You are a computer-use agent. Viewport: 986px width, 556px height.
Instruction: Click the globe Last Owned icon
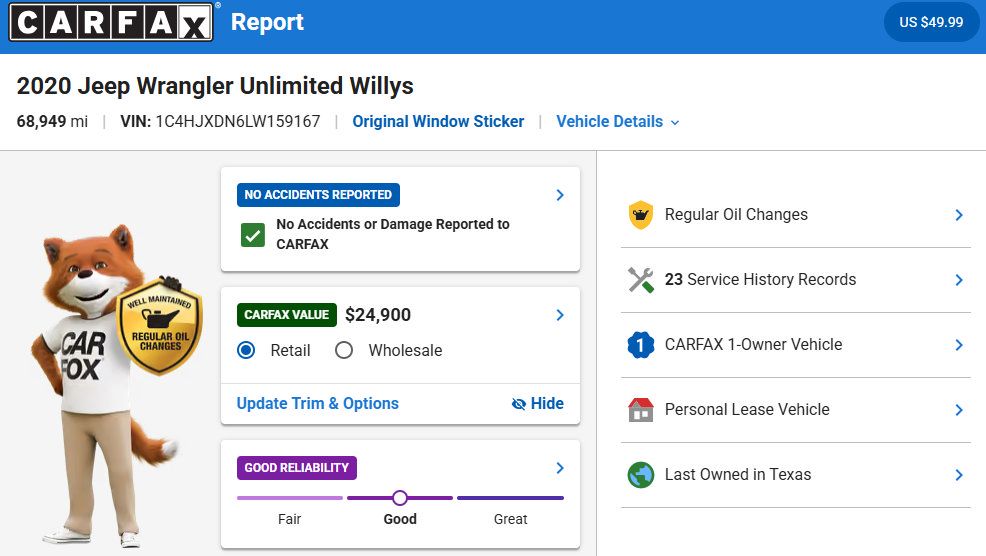pyautogui.click(x=641, y=475)
